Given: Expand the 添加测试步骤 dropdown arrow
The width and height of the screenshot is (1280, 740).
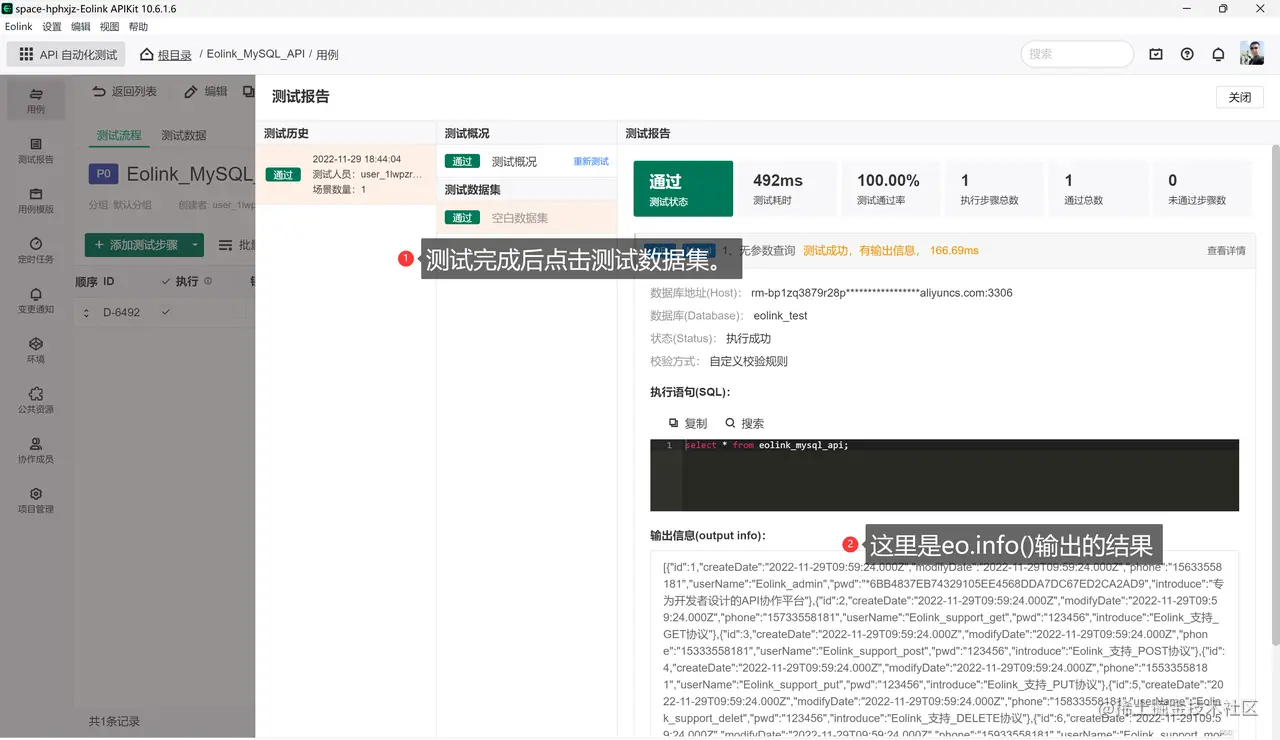Looking at the screenshot, I should click(x=196, y=244).
